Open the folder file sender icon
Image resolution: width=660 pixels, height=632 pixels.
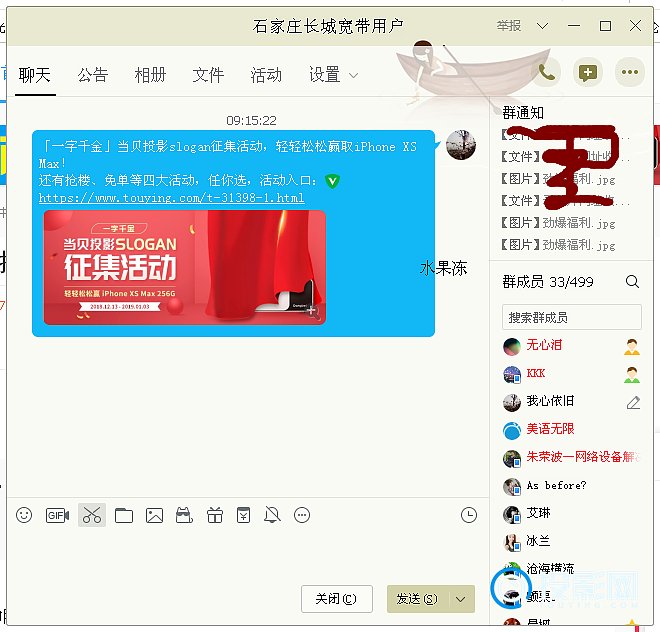[124, 515]
